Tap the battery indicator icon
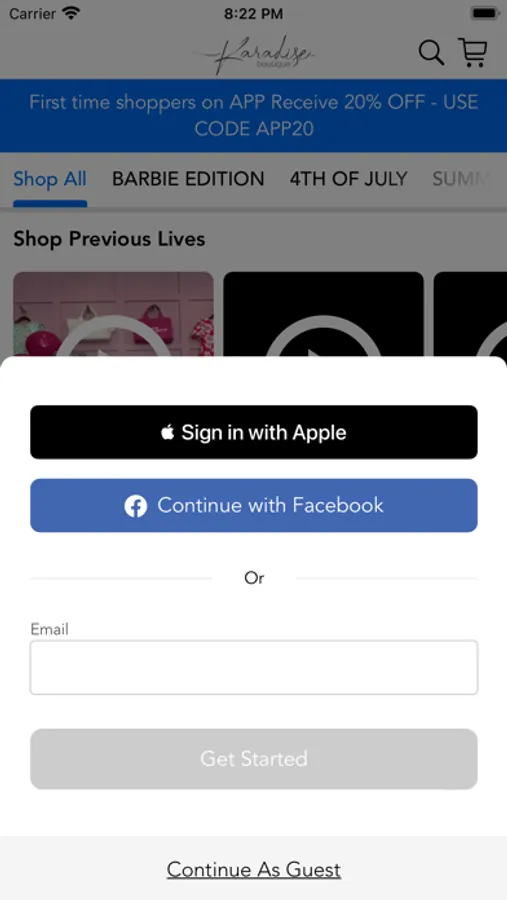507x900 pixels. pos(485,13)
